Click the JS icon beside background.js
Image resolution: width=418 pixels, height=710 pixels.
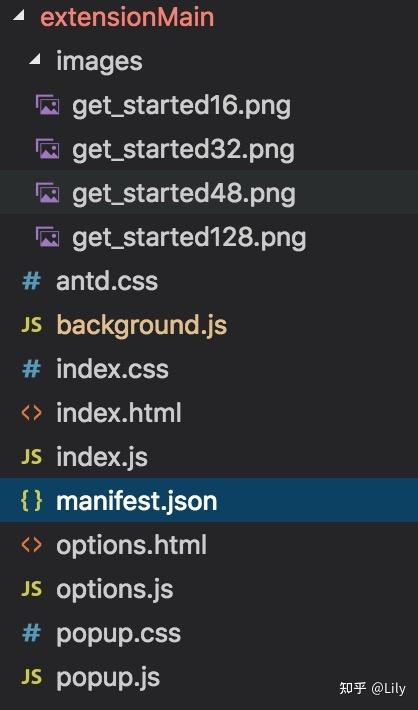click(x=31, y=325)
